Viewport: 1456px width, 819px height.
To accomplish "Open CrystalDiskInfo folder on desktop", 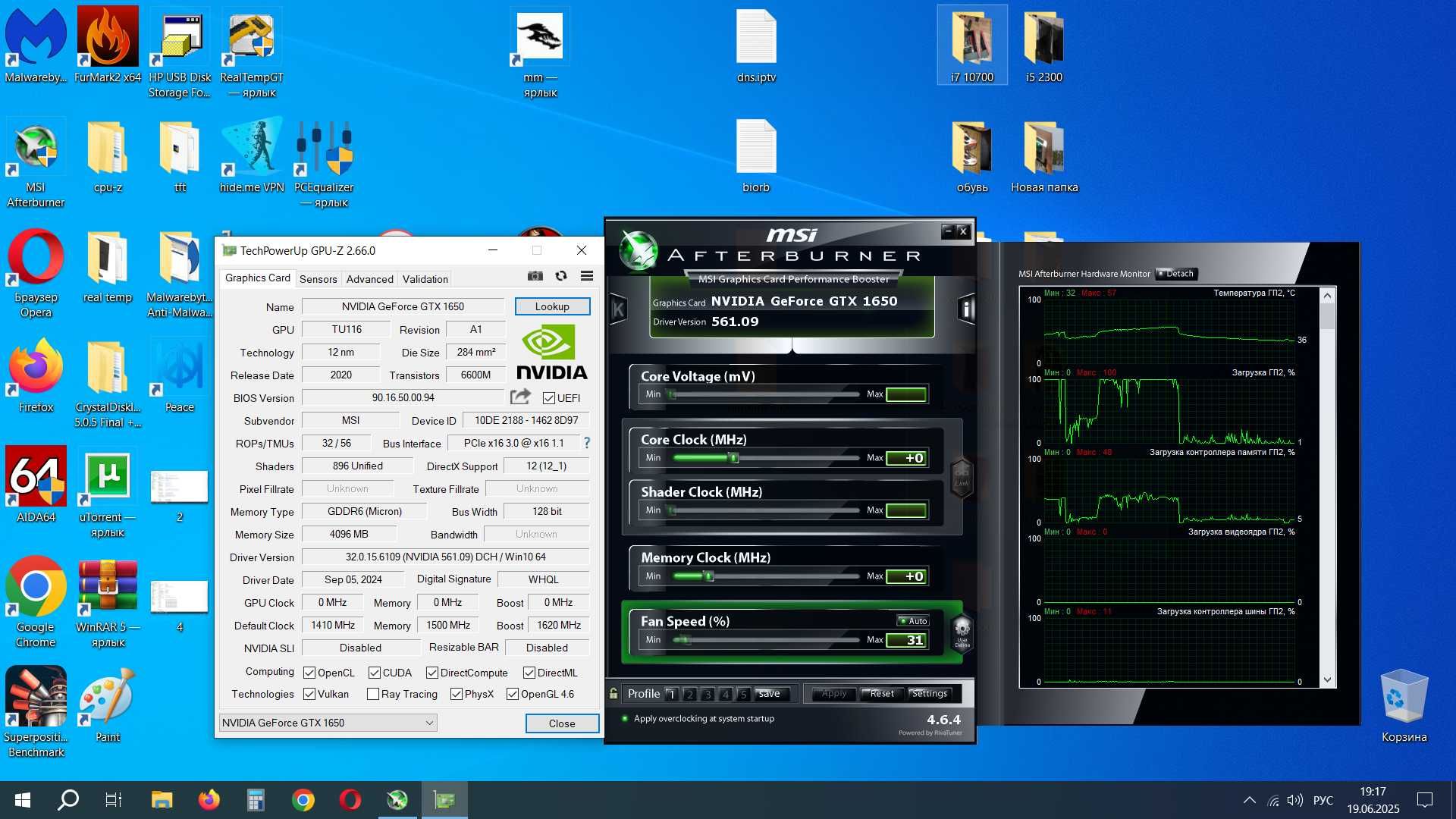I will pyautogui.click(x=108, y=383).
